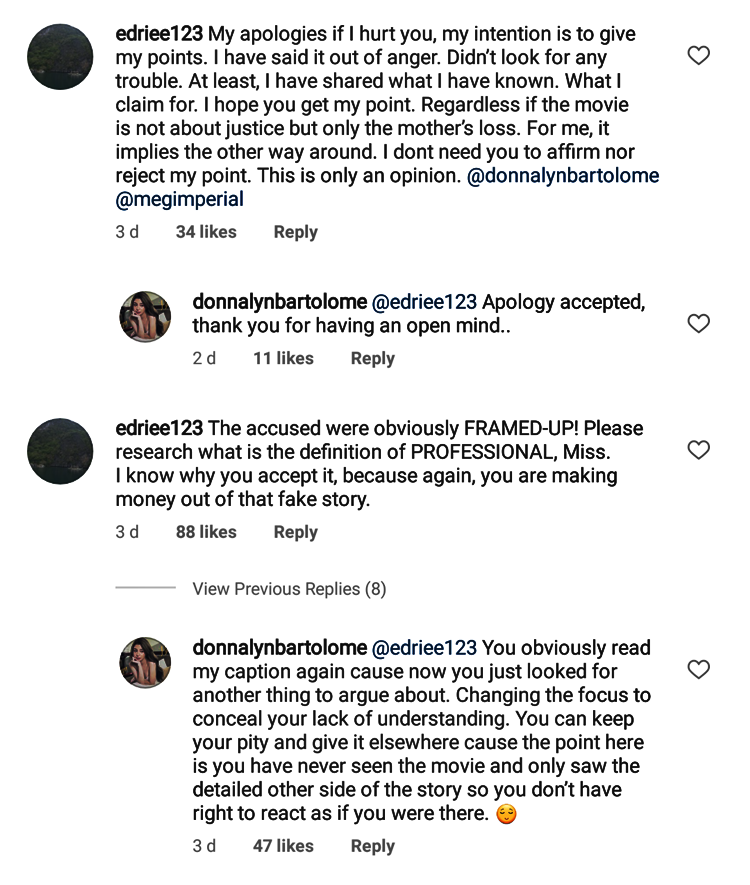Open @donnalynbartolome mention in first comment
Viewport: 750px width, 885px height.
click(563, 176)
